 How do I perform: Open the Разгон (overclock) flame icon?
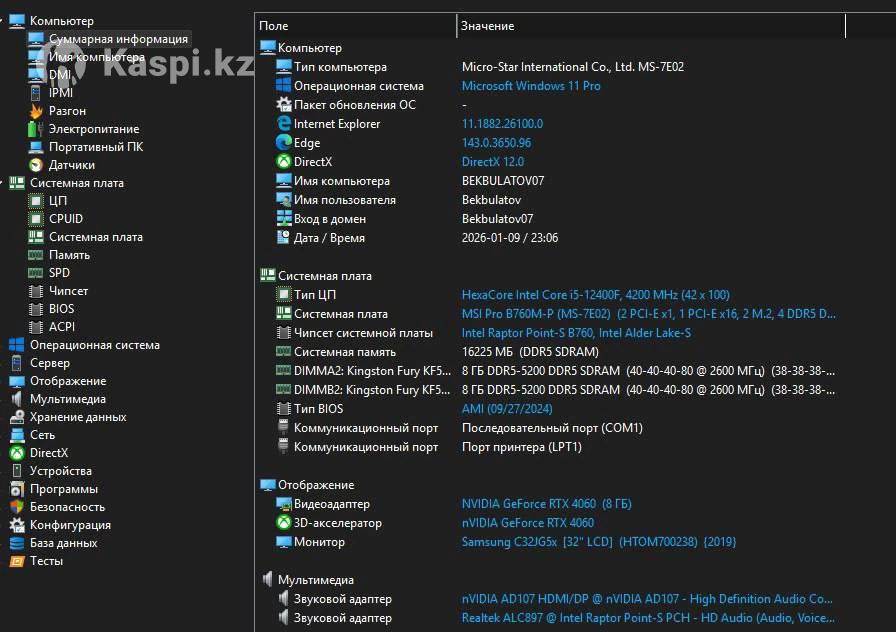pos(36,111)
